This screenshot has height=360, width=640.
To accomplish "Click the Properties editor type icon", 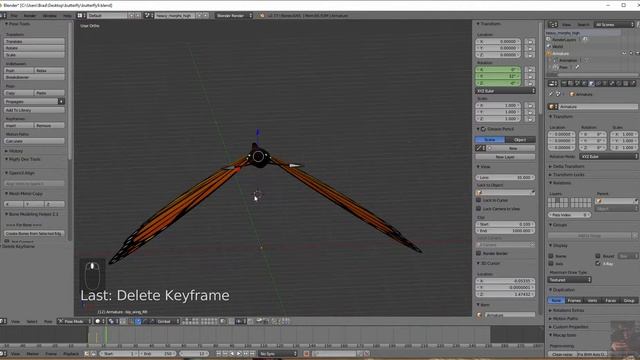I will click(552, 83).
